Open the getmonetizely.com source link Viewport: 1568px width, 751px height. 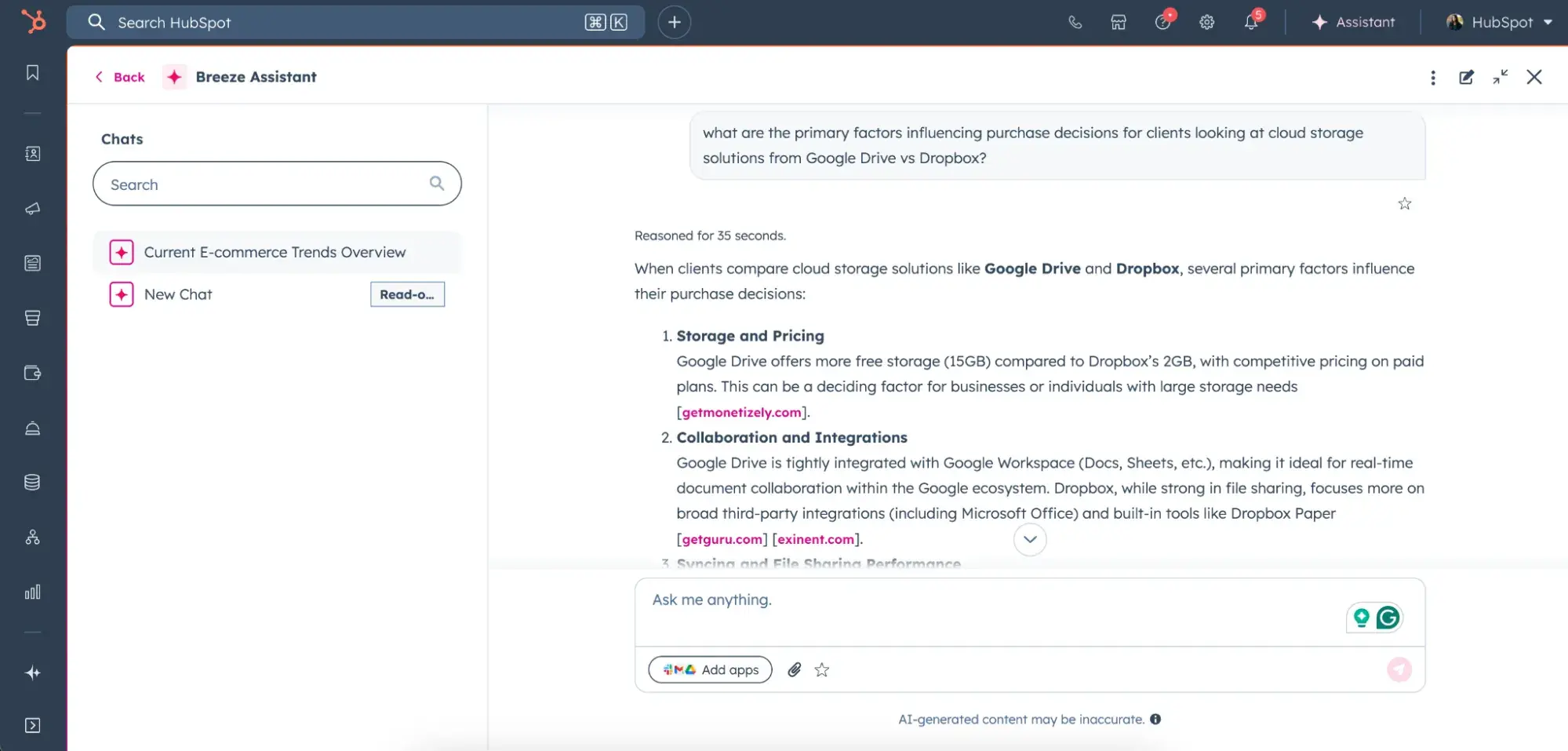coord(741,412)
